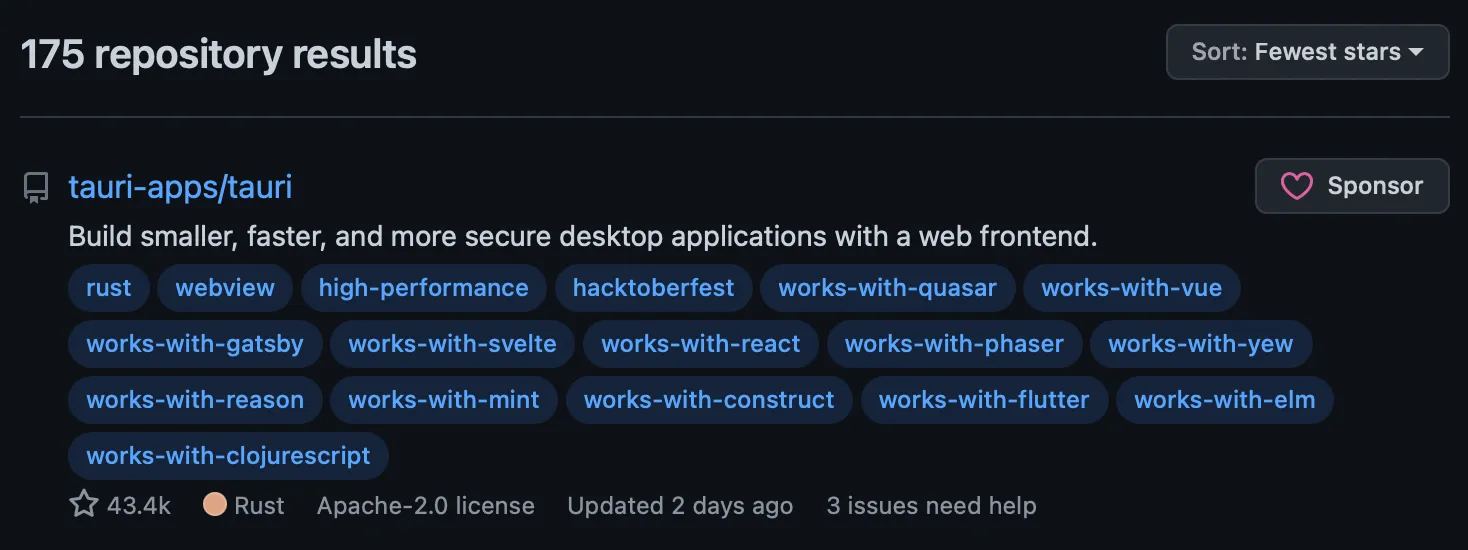The height and width of the screenshot is (550, 1468).
Task: Open the high-performance topic tag
Action: point(423,288)
